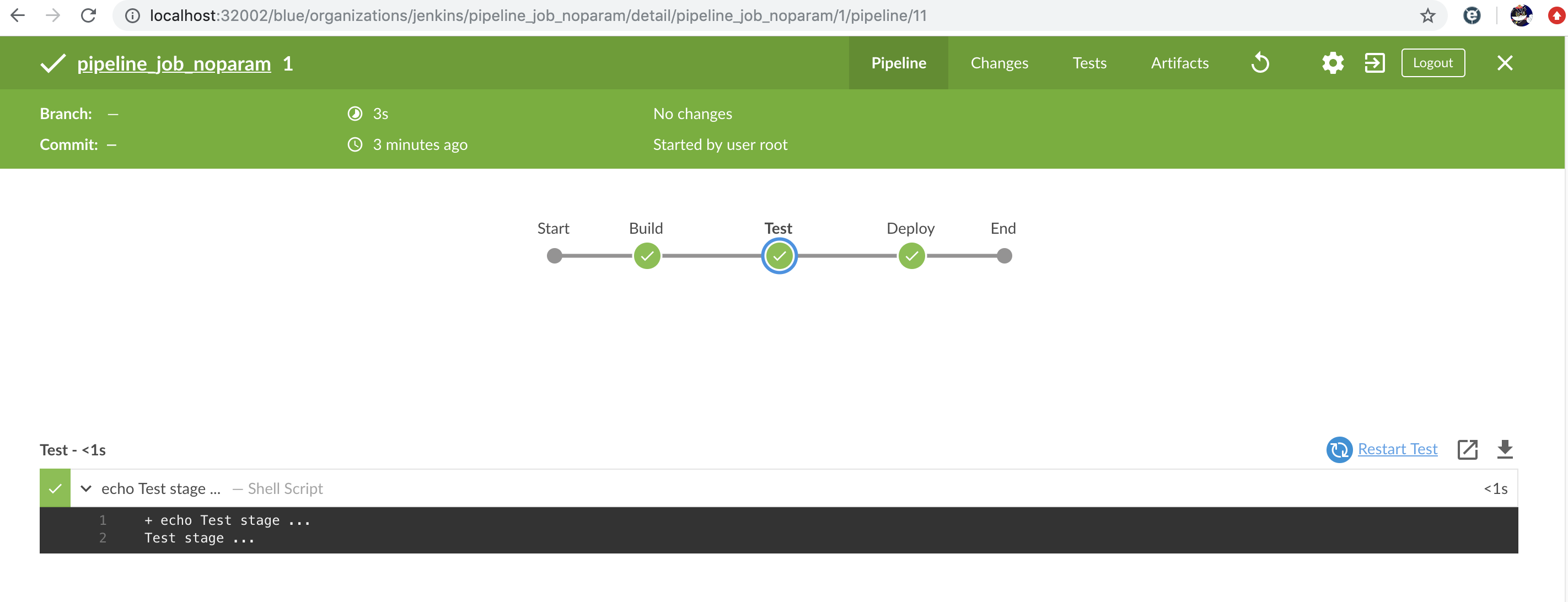
Task: Click the blue Restart Test icon
Action: point(1339,450)
